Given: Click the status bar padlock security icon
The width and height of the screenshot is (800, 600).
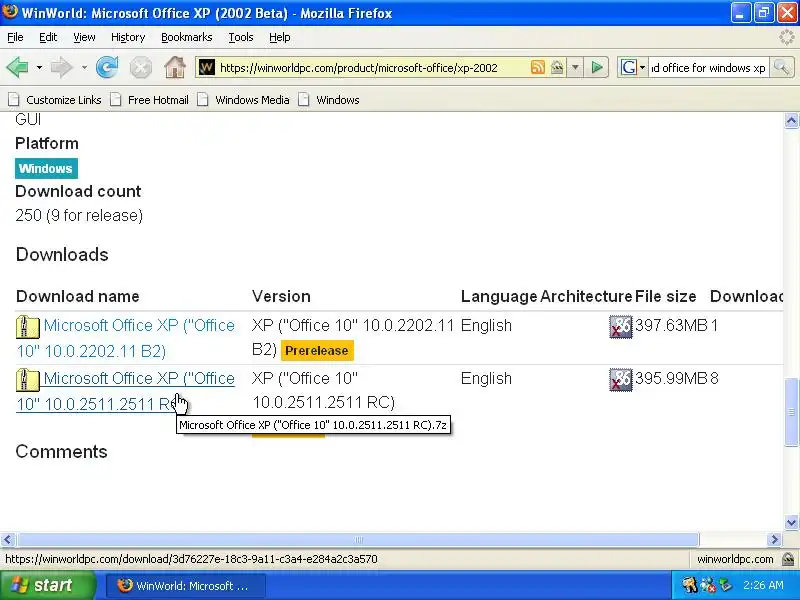Looking at the screenshot, I should click(x=788, y=559).
